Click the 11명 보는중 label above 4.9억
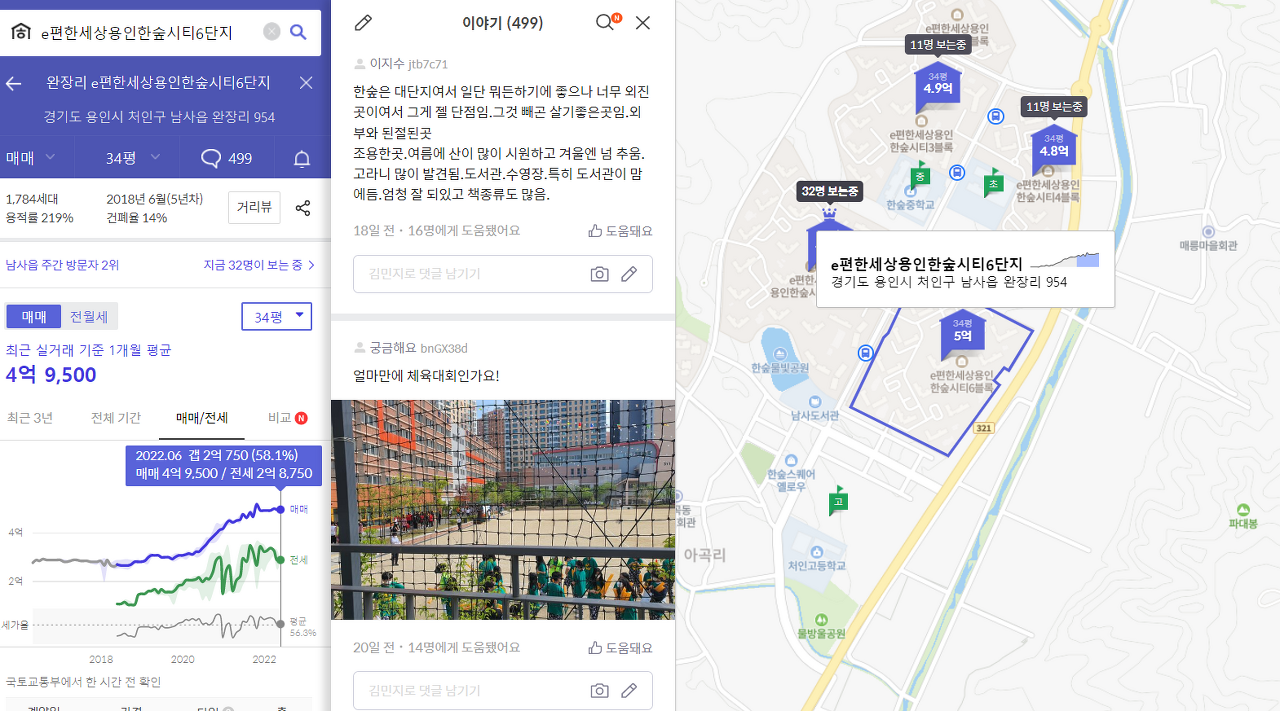This screenshot has height=711, width=1280. click(x=938, y=45)
